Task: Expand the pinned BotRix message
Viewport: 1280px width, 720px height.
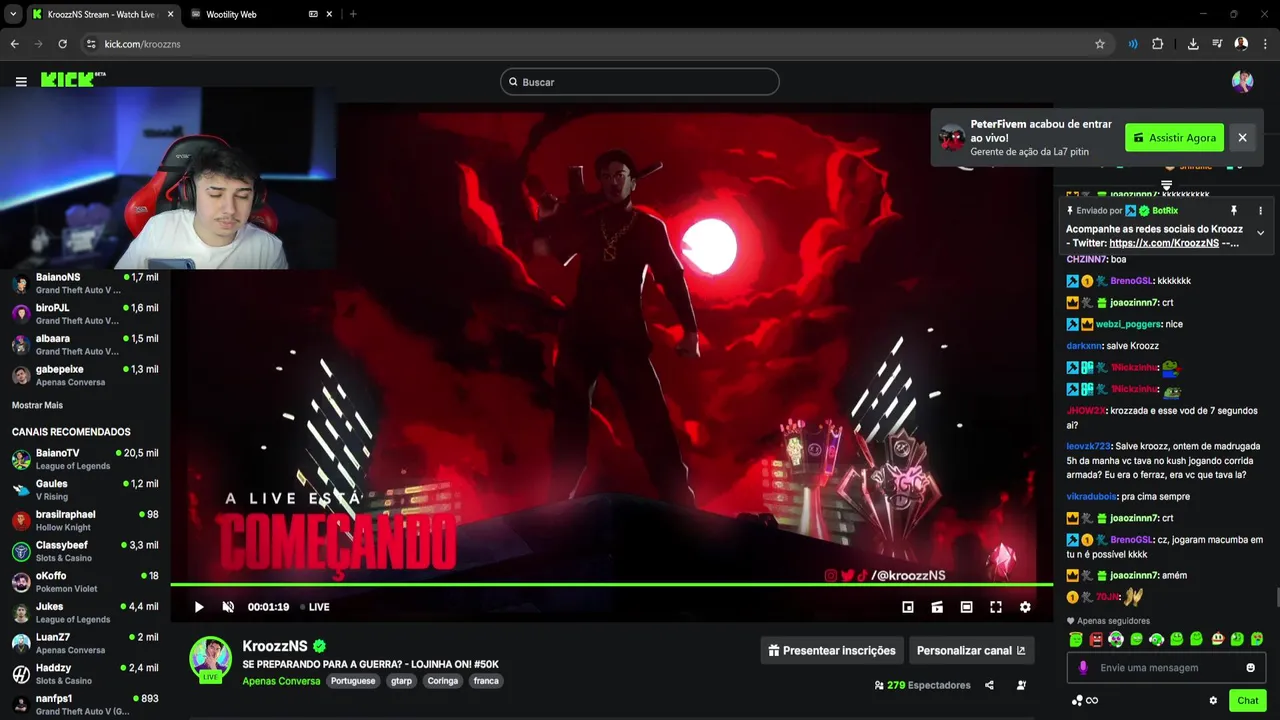Action: tap(1260, 233)
